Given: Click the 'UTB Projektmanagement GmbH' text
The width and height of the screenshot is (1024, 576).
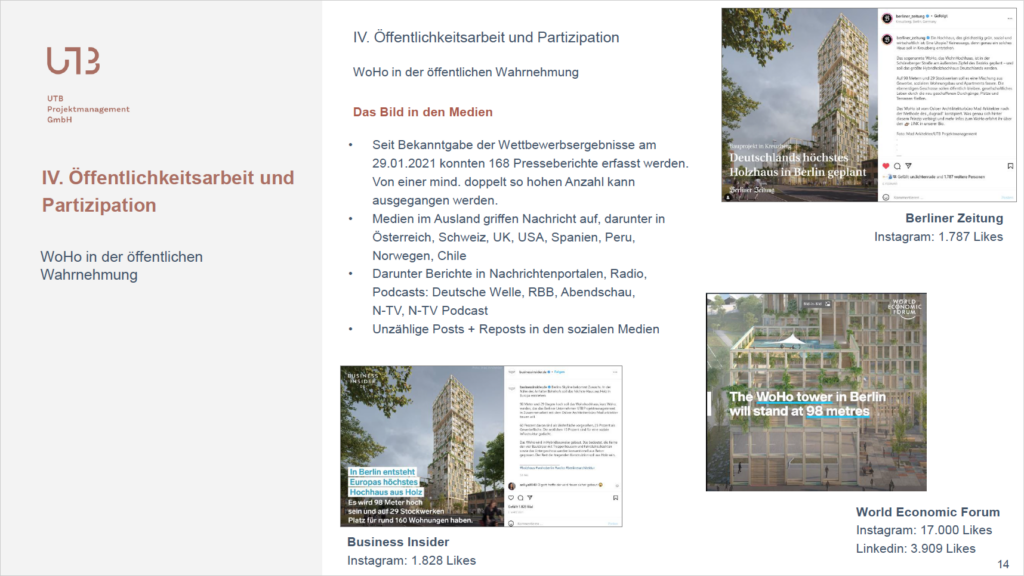Looking at the screenshot, I should coord(88,109).
